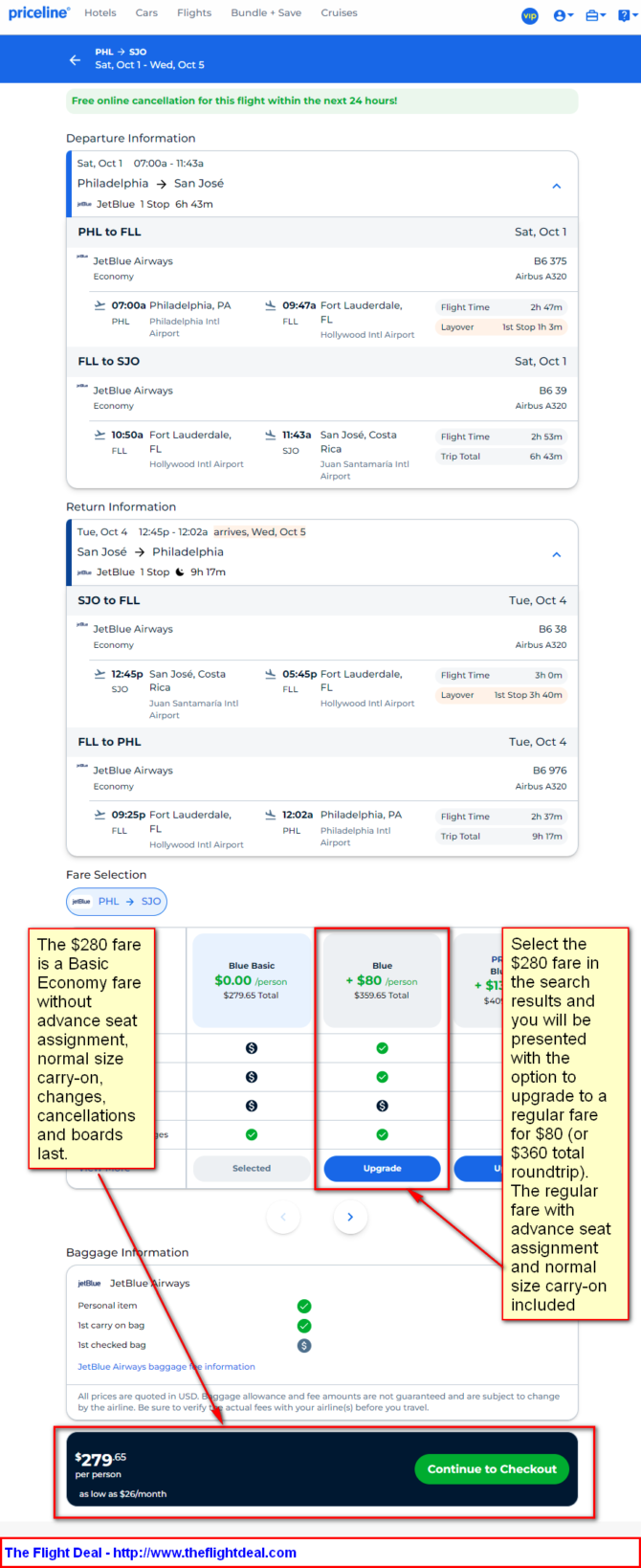
Task: Click JetBlue logo beside B6 976 segment
Action: 82,767
